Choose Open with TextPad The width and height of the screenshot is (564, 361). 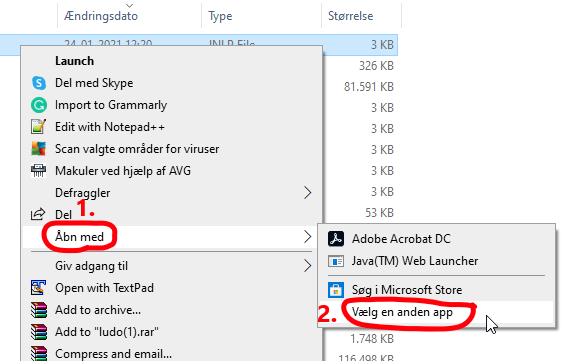pos(172,288)
